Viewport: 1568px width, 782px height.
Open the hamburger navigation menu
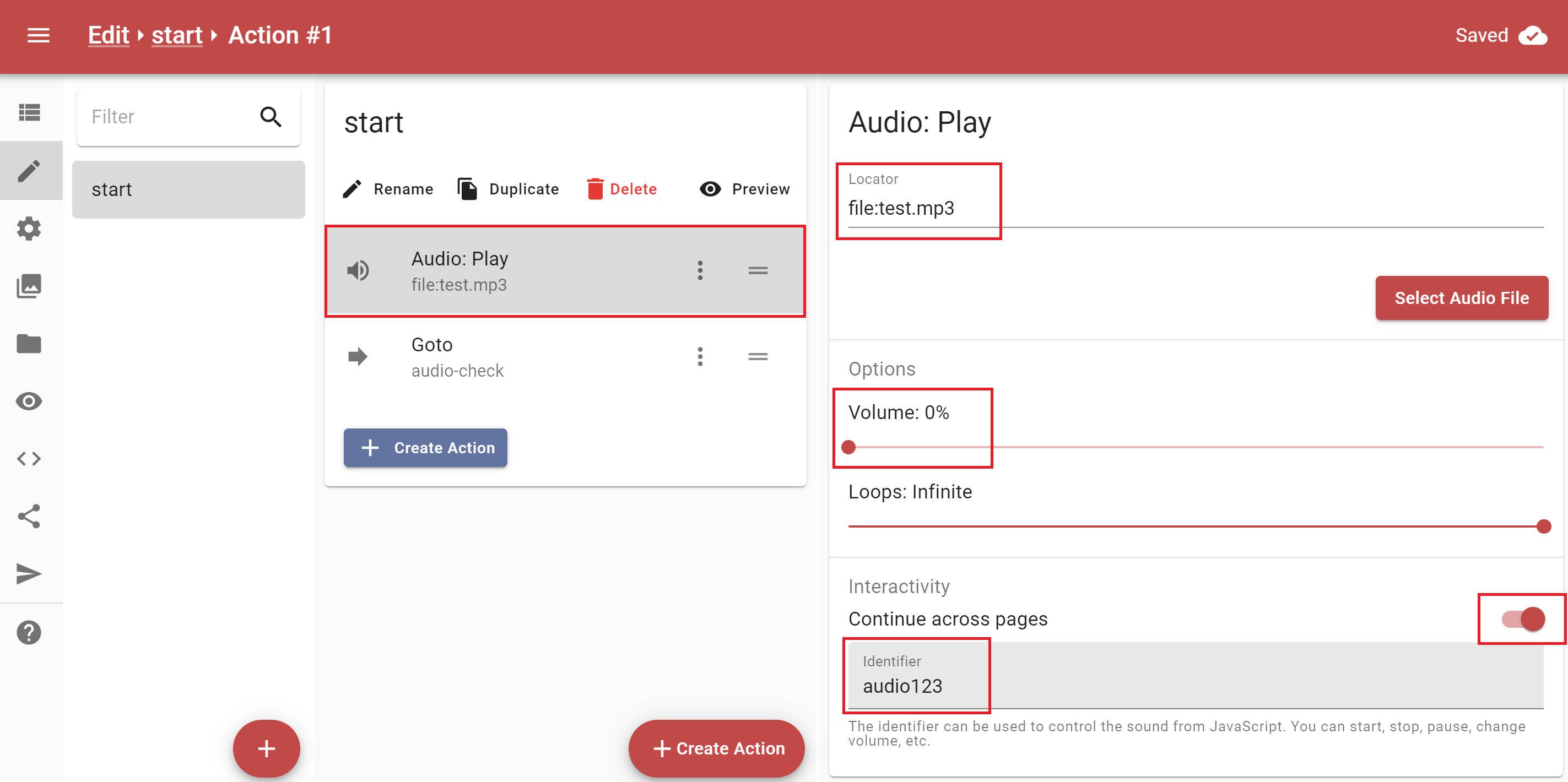pos(39,35)
